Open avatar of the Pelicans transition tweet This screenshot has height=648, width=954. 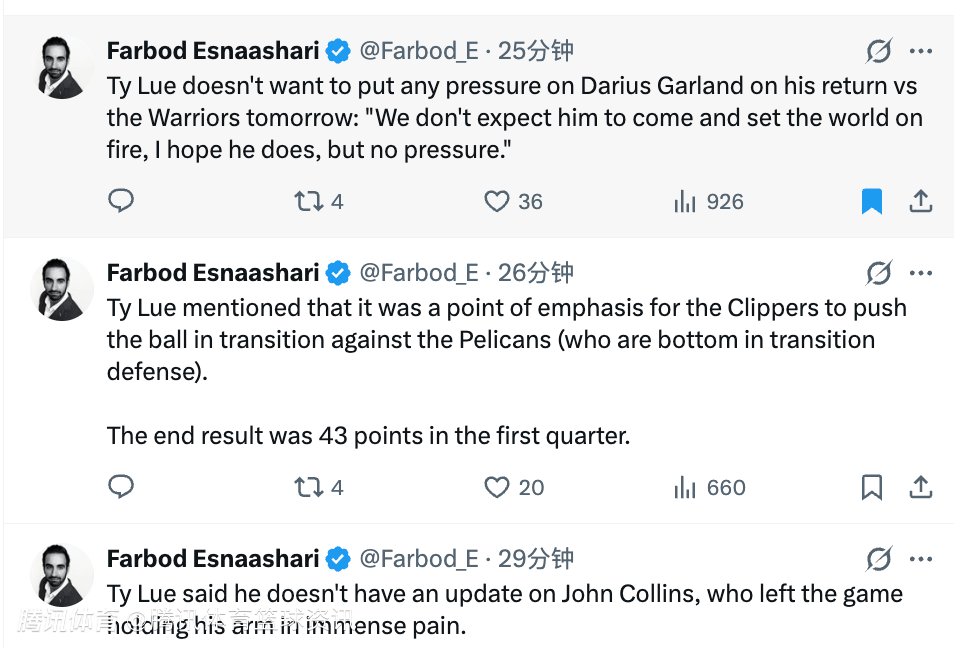(x=62, y=289)
